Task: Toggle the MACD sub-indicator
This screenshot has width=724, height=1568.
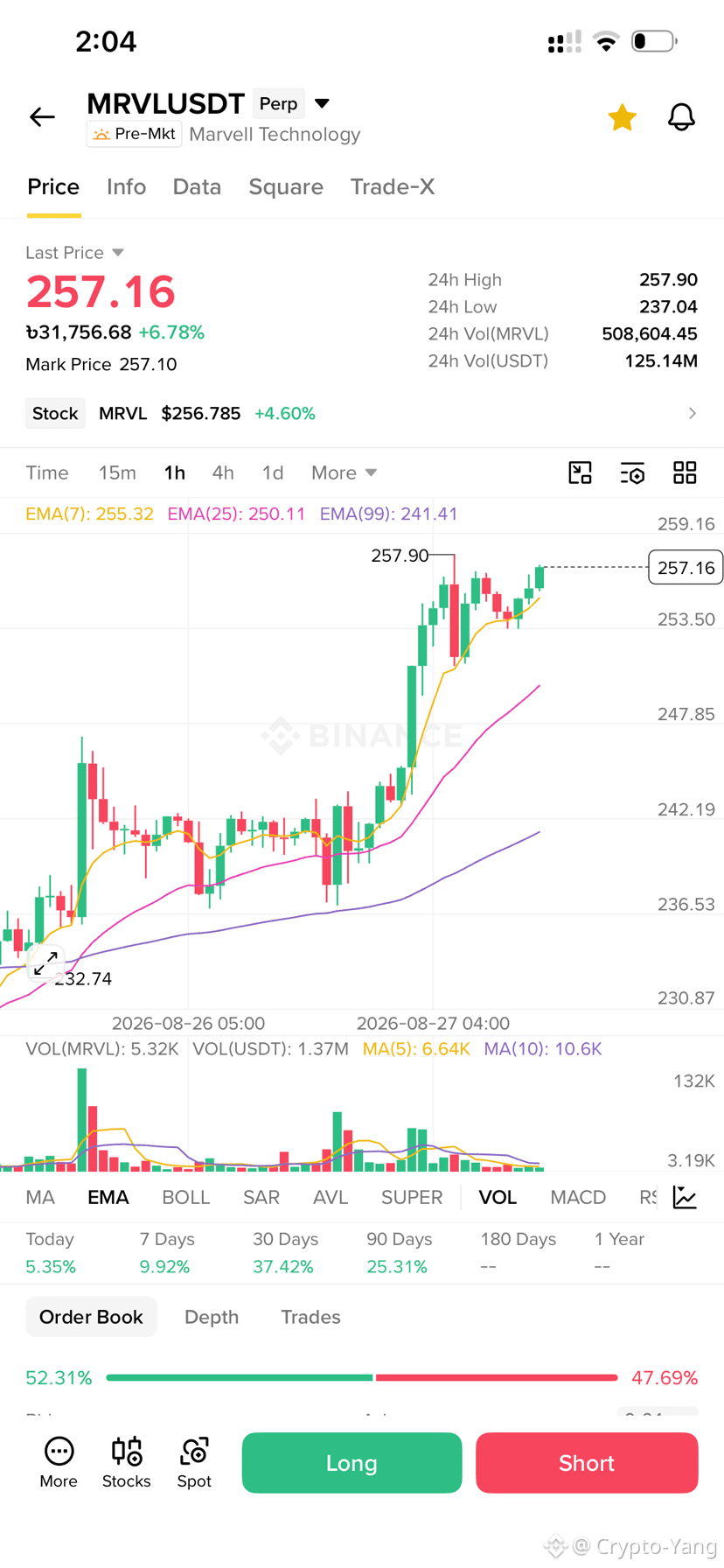Action: coord(578,1197)
